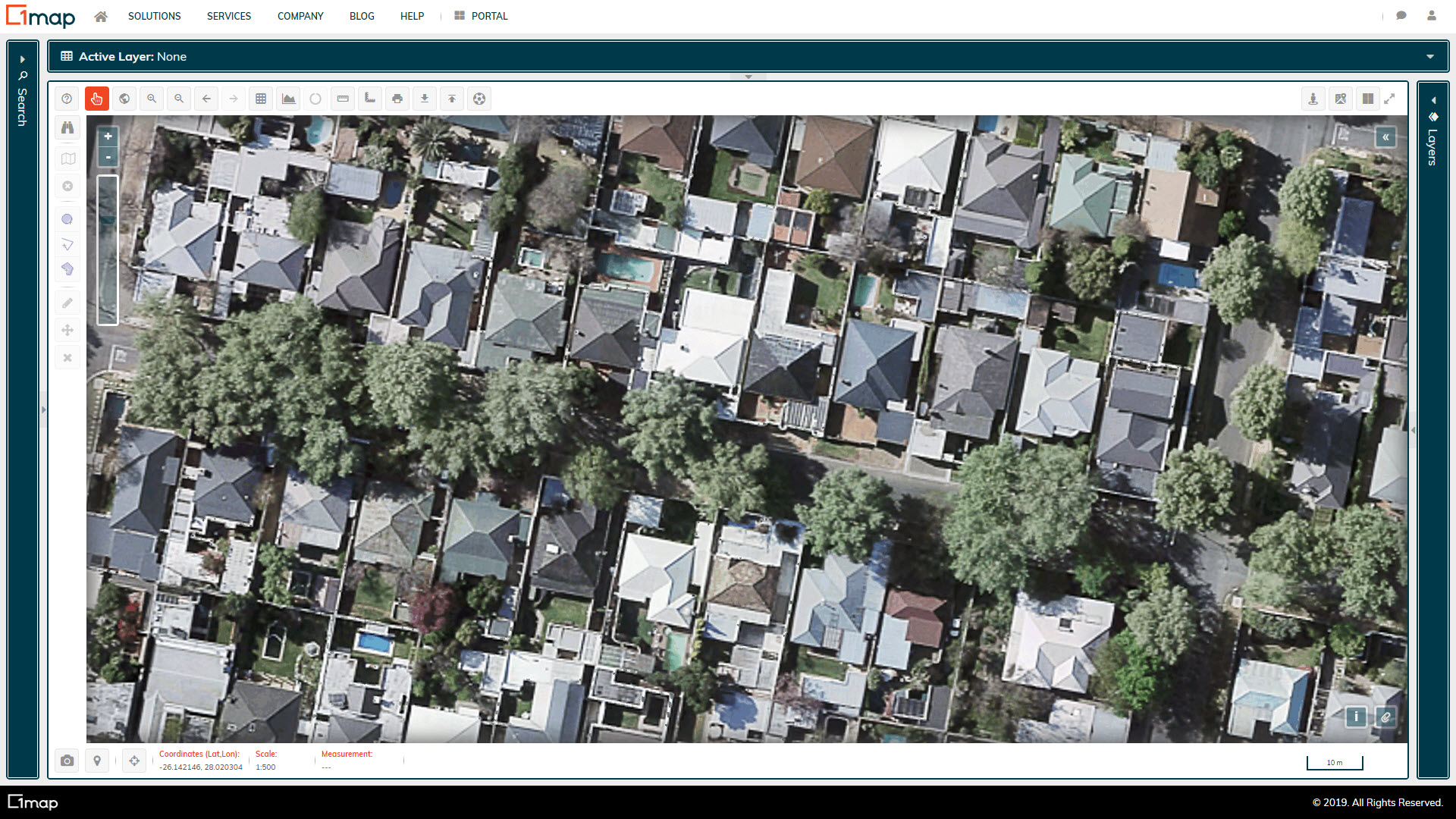The height and width of the screenshot is (819, 1456).
Task: Open the help question-mark tool
Action: 67,99
